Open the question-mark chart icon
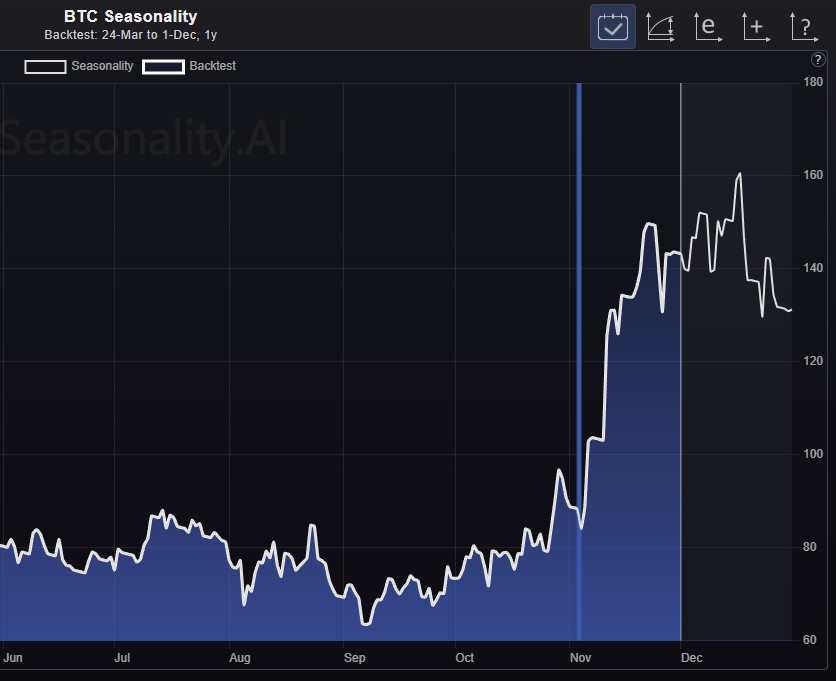 (x=803, y=27)
